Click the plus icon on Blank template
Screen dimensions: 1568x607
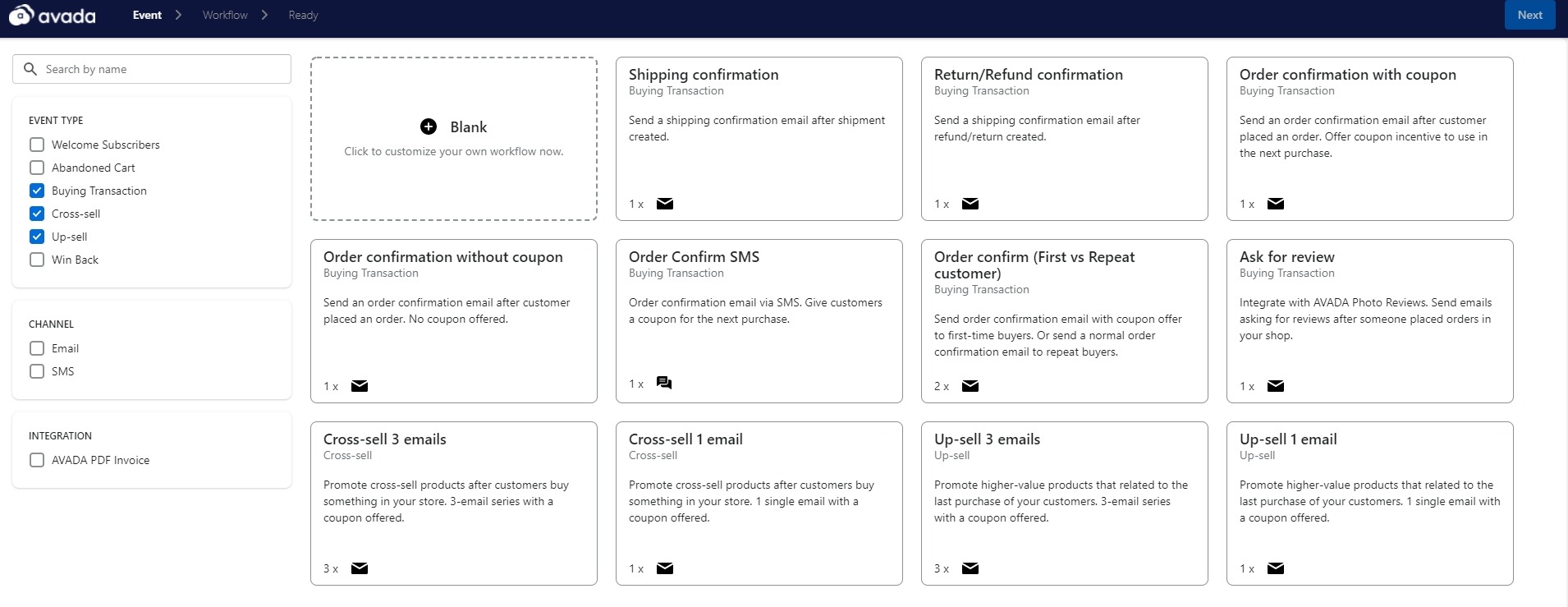(x=429, y=126)
